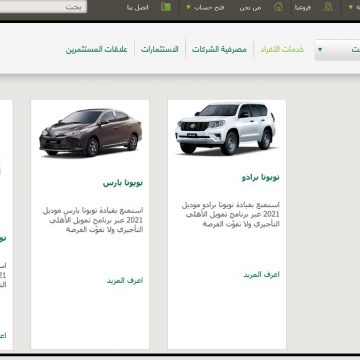Select مصرفية الشركات menu item

(219, 50)
